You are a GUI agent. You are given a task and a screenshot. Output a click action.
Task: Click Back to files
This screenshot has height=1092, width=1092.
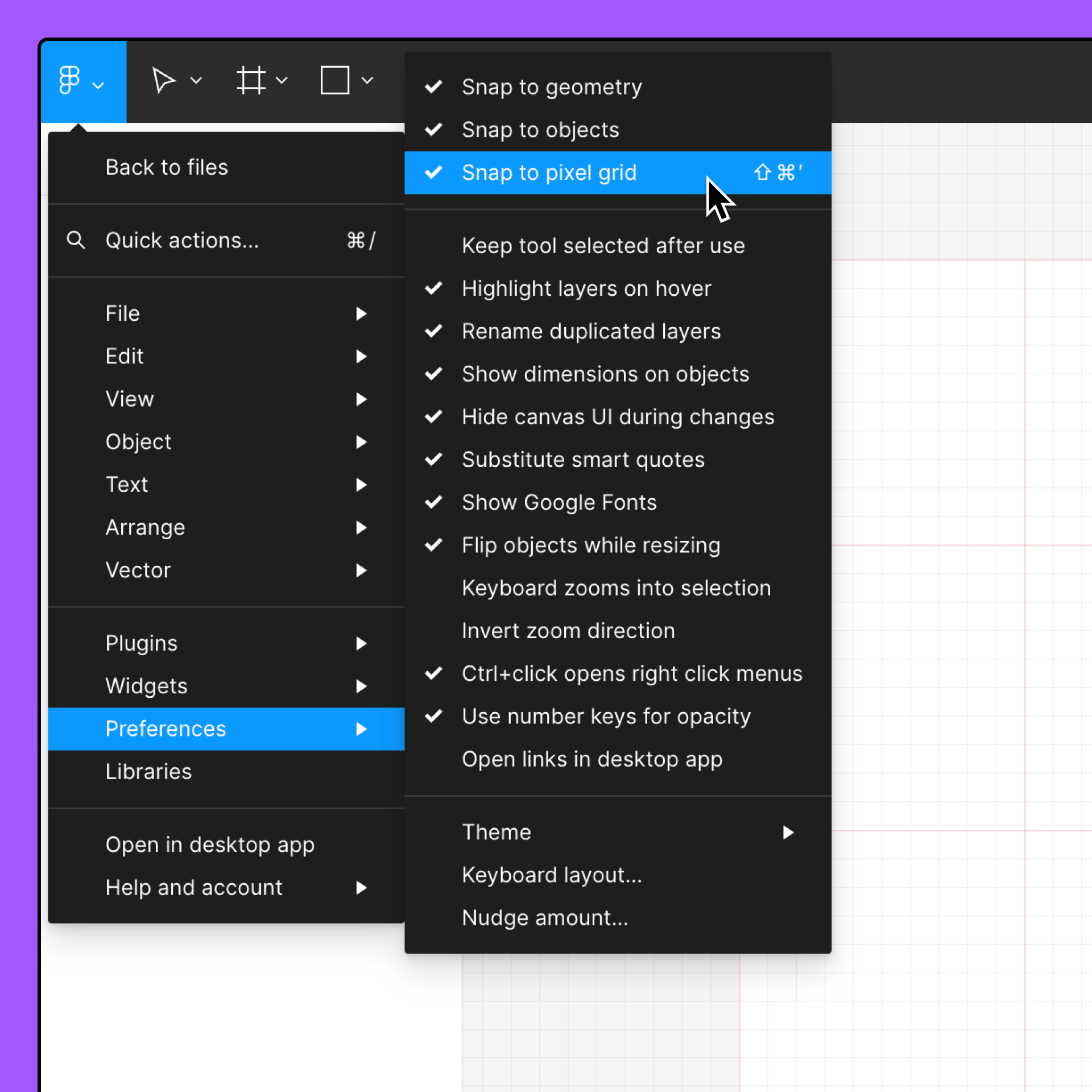point(167,168)
